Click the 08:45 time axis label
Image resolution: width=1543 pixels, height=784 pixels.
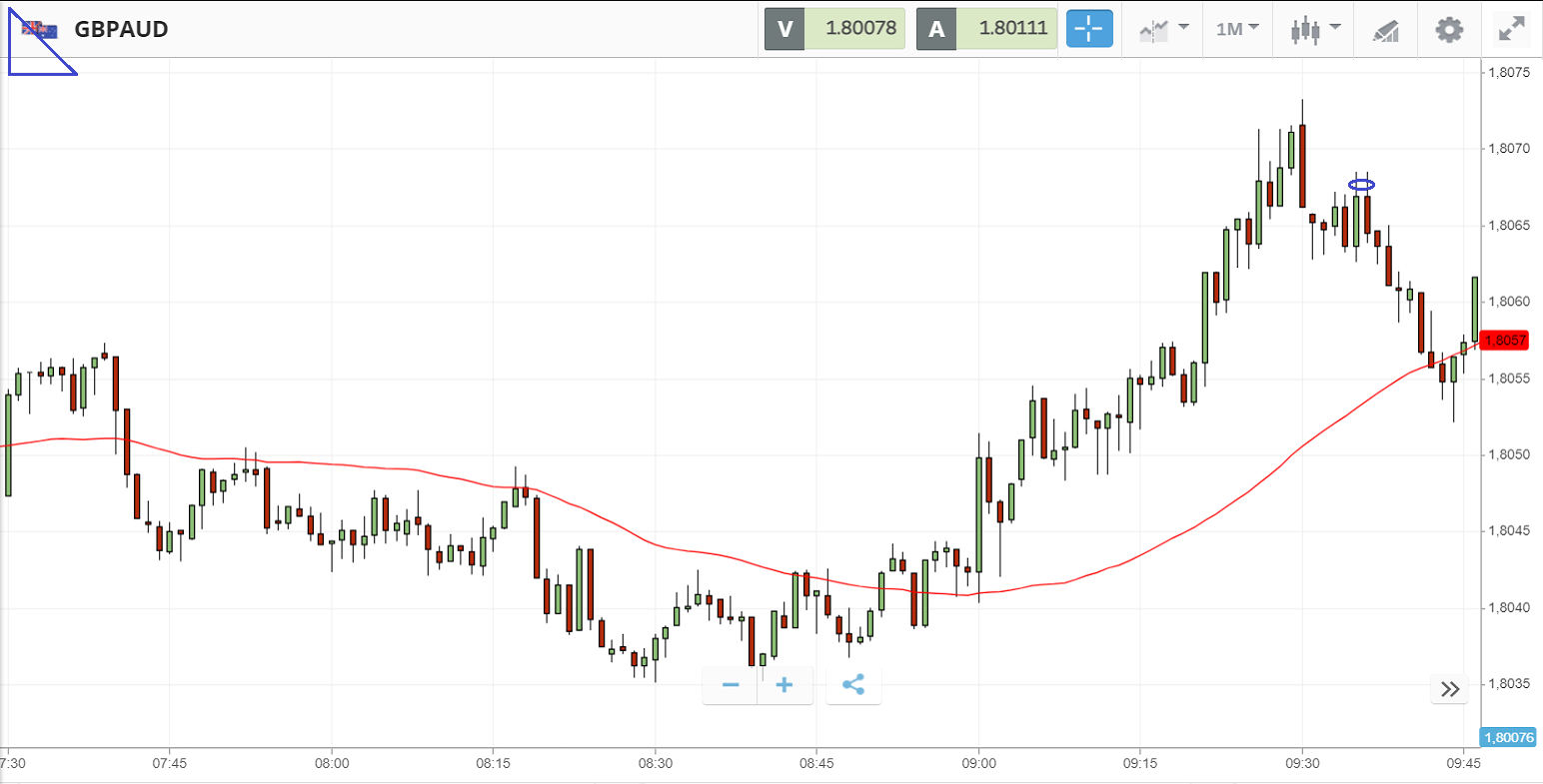816,763
